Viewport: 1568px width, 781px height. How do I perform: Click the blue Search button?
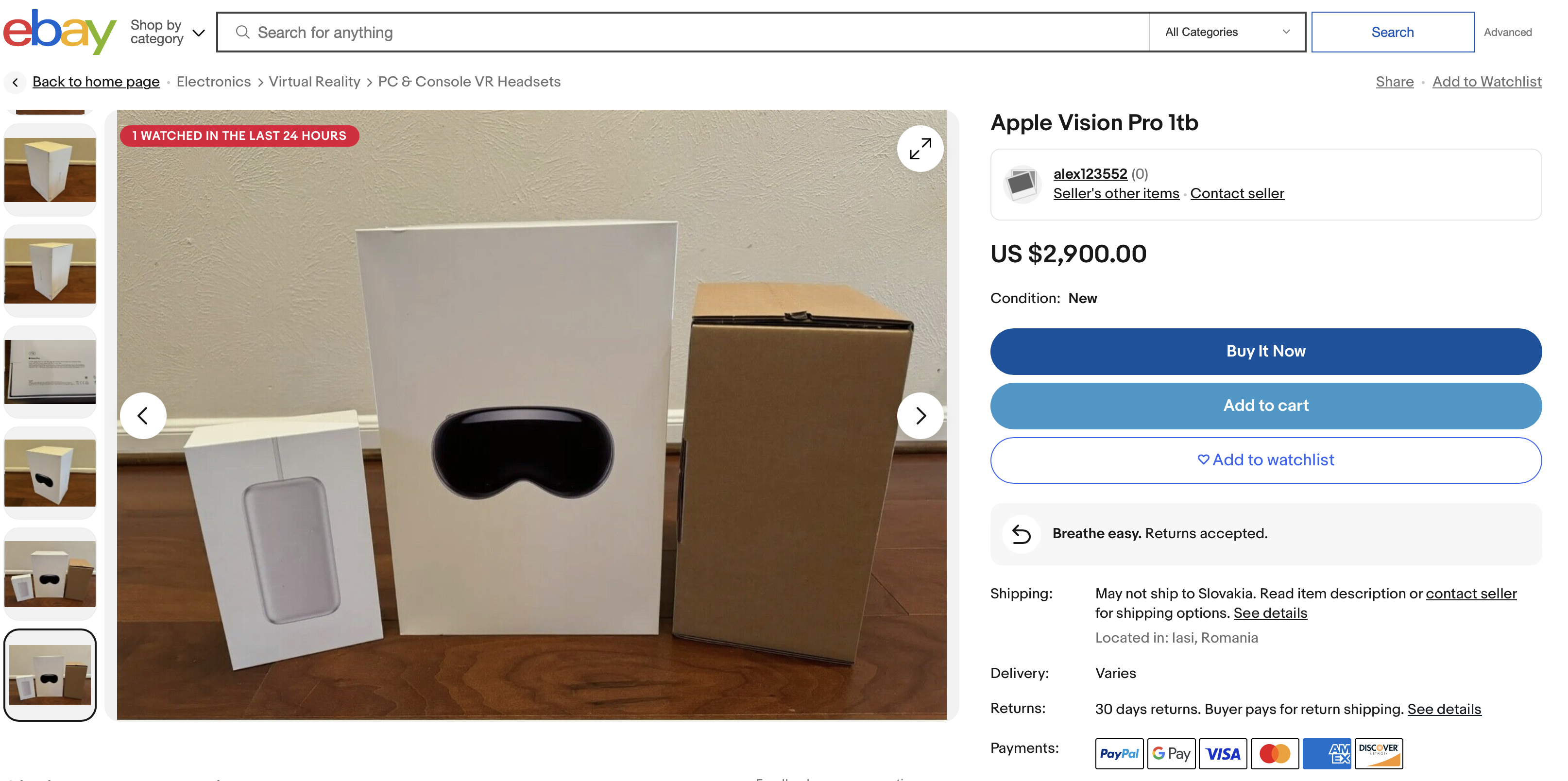point(1392,32)
